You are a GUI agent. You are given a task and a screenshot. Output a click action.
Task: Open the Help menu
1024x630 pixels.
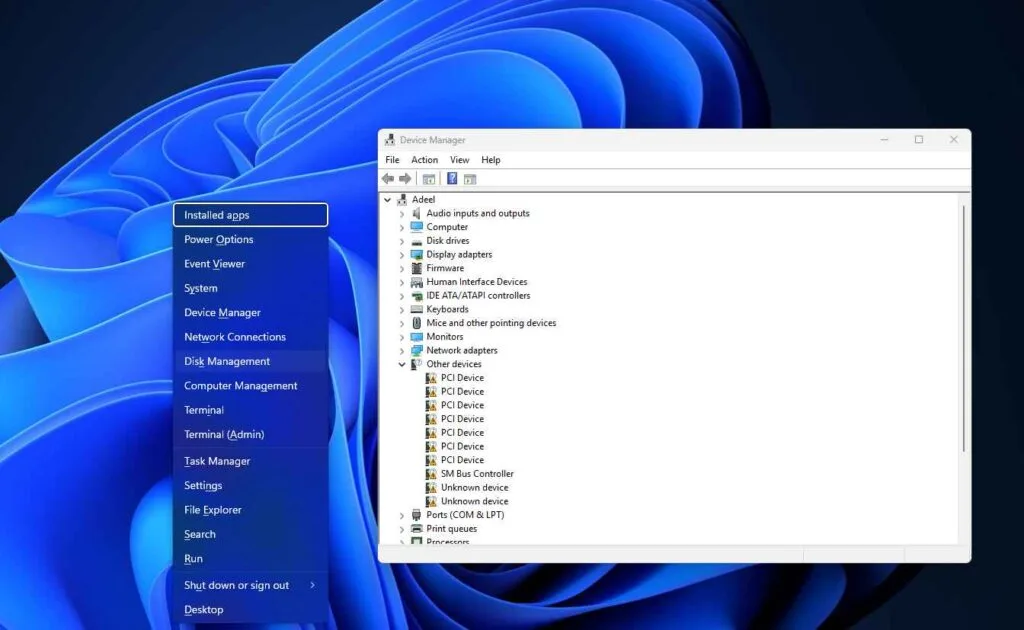[490, 160]
